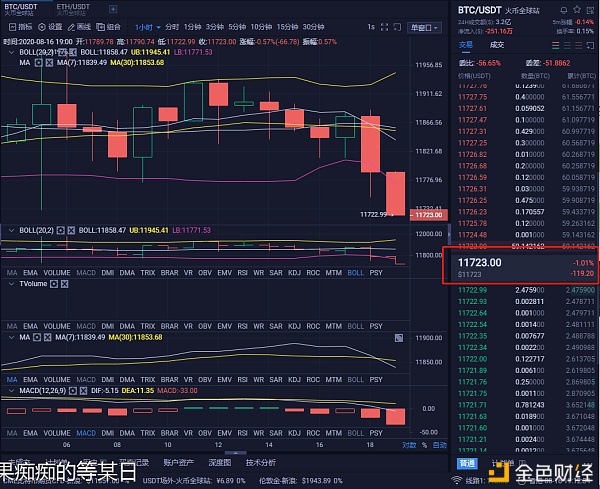The height and width of the screenshot is (489, 600).
Task: Set 1s refresh rate
Action: click(x=371, y=27)
